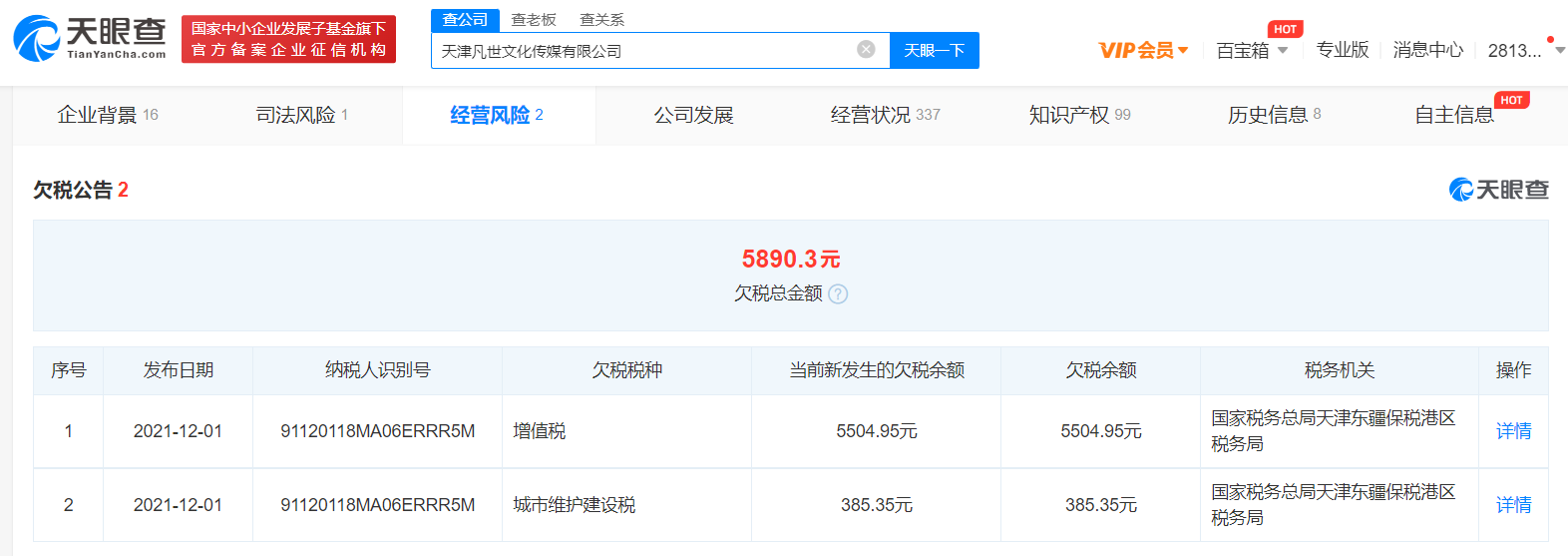The width and height of the screenshot is (1568, 556).
Task: Open the 专业版 link
Action: (x=1342, y=50)
